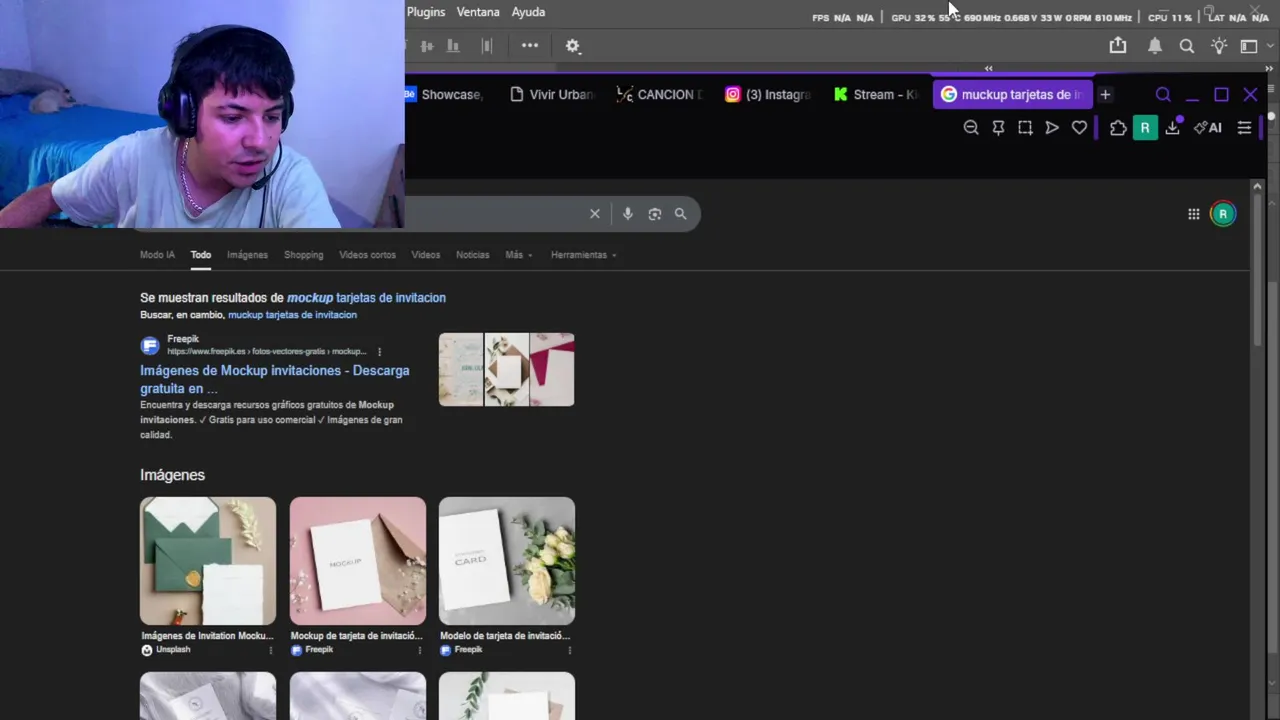
Task: Expand the Herramientas dropdown
Action: point(583,255)
